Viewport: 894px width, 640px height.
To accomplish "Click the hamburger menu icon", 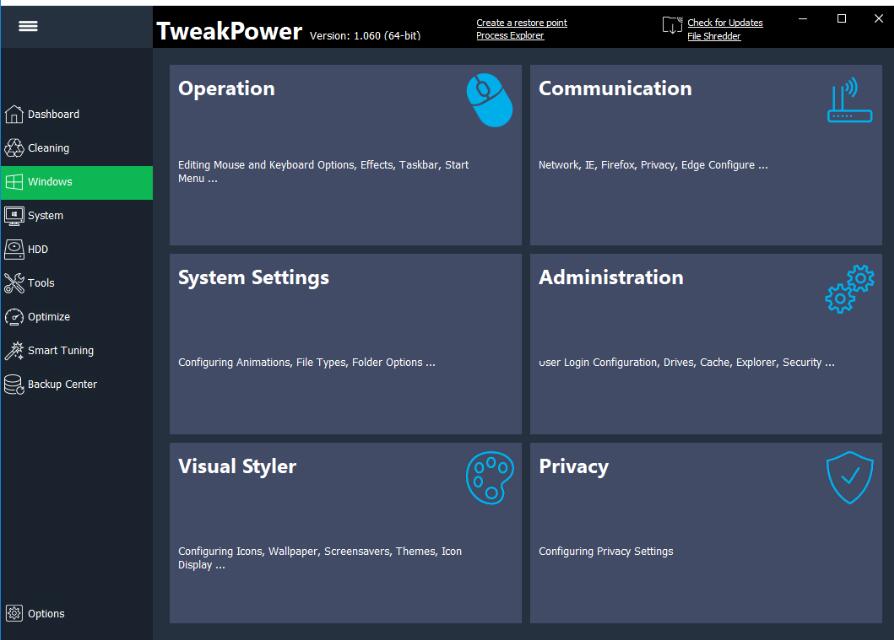I will coord(28,27).
